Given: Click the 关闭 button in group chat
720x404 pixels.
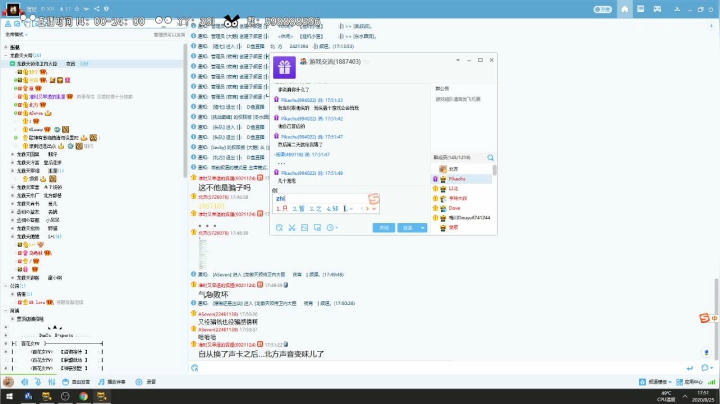Looking at the screenshot, I should (x=384, y=228).
